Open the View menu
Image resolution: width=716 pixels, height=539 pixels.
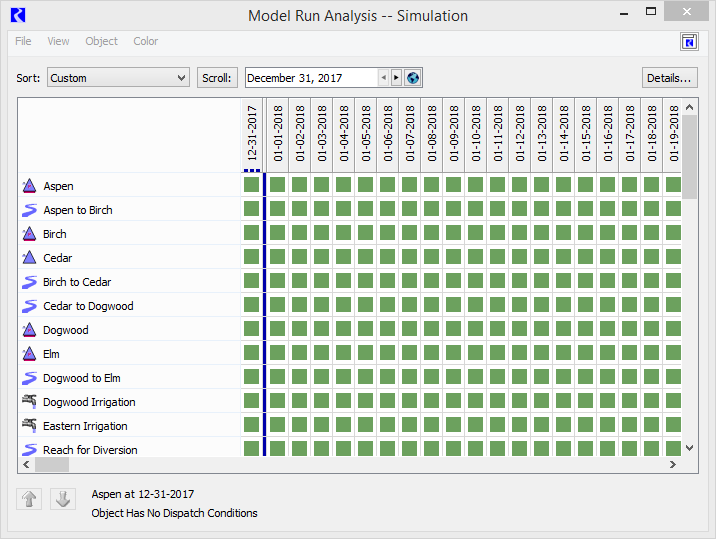click(58, 41)
